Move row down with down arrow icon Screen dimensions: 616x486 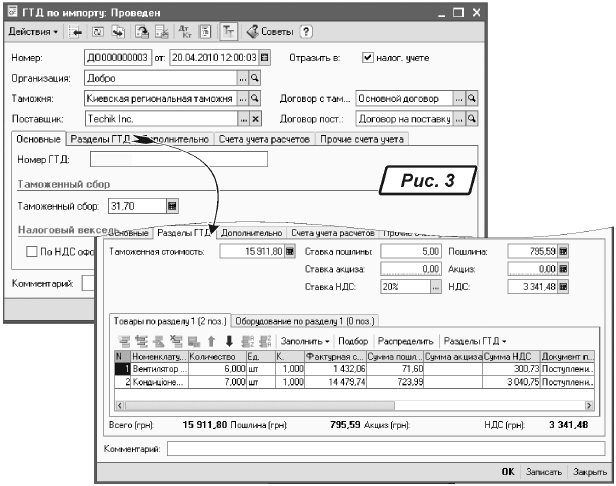[228, 341]
